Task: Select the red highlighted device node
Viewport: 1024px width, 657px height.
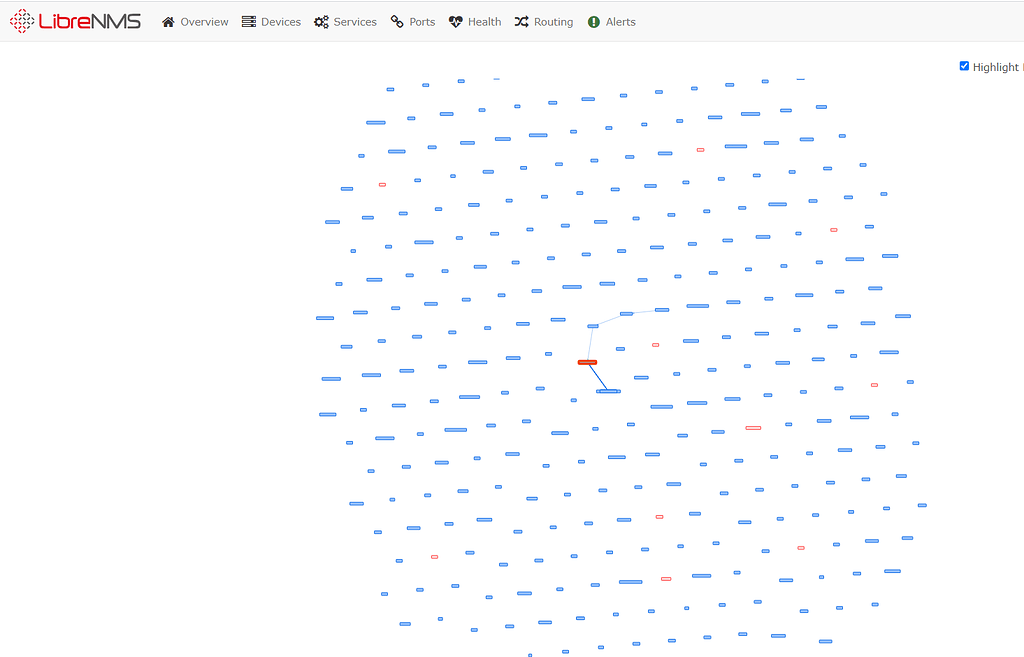Action: (587, 362)
